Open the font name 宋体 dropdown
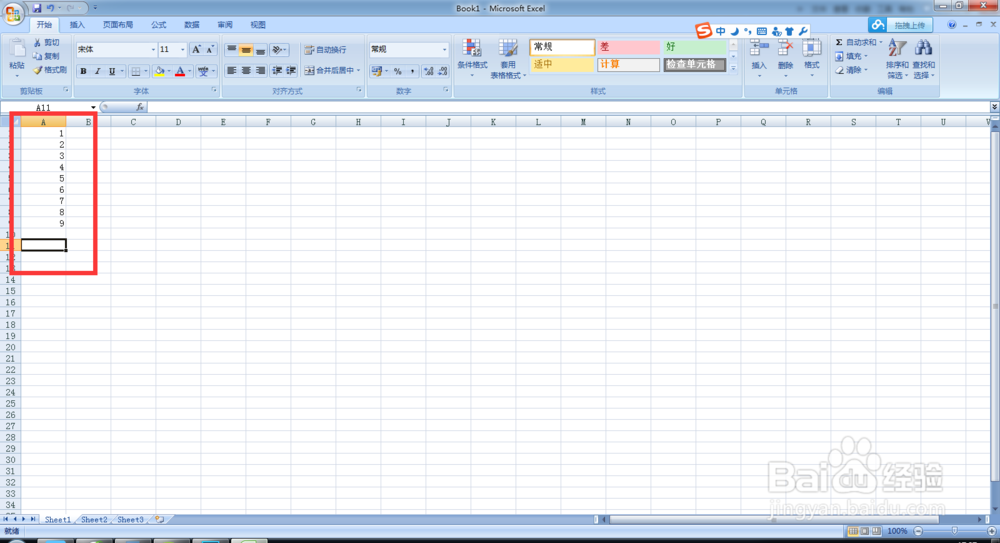 (153, 50)
